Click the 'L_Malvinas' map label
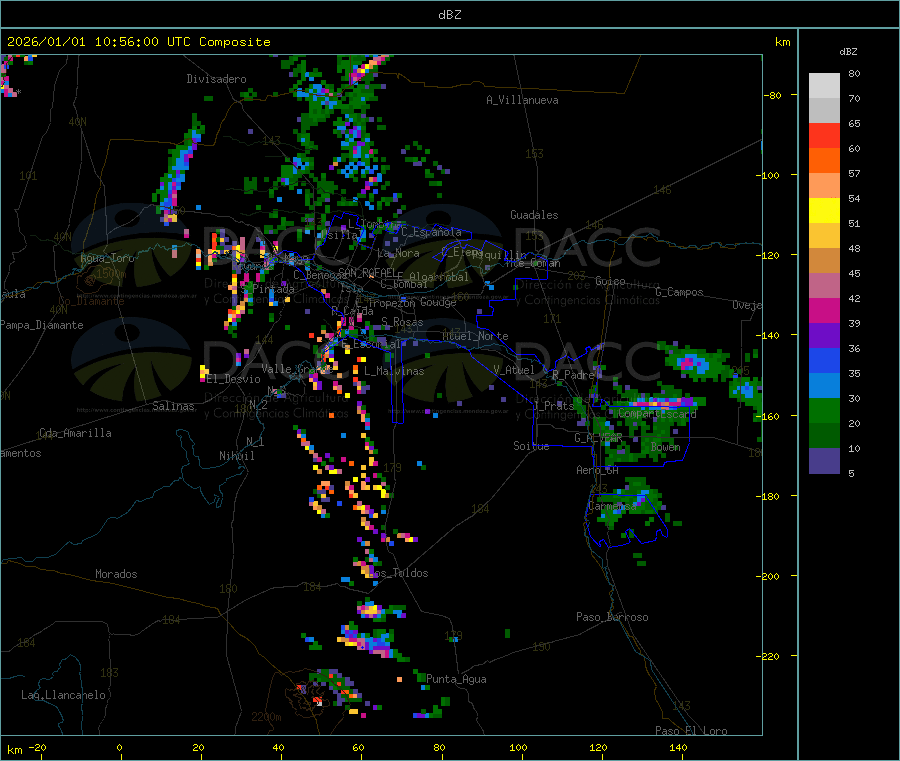The height and width of the screenshot is (761, 900). coord(394,371)
